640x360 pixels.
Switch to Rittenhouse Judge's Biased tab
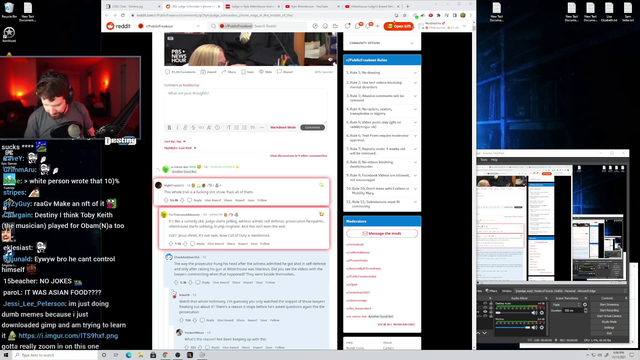[371, 7]
